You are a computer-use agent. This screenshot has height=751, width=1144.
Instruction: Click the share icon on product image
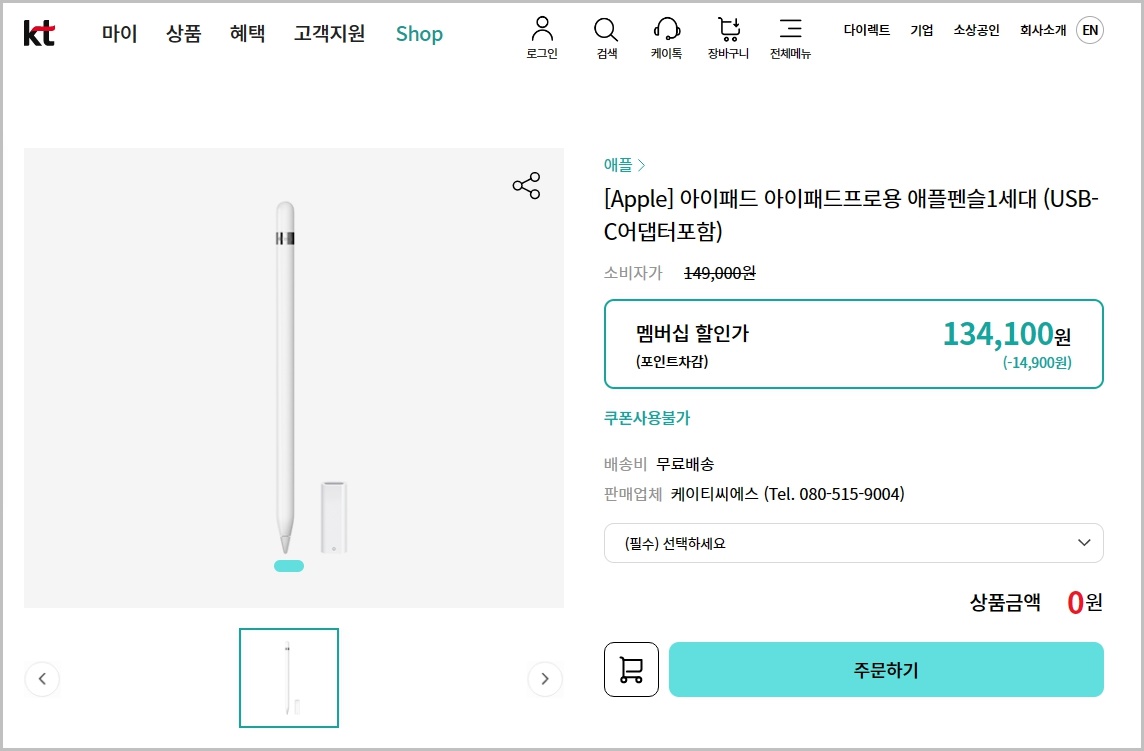(x=526, y=185)
